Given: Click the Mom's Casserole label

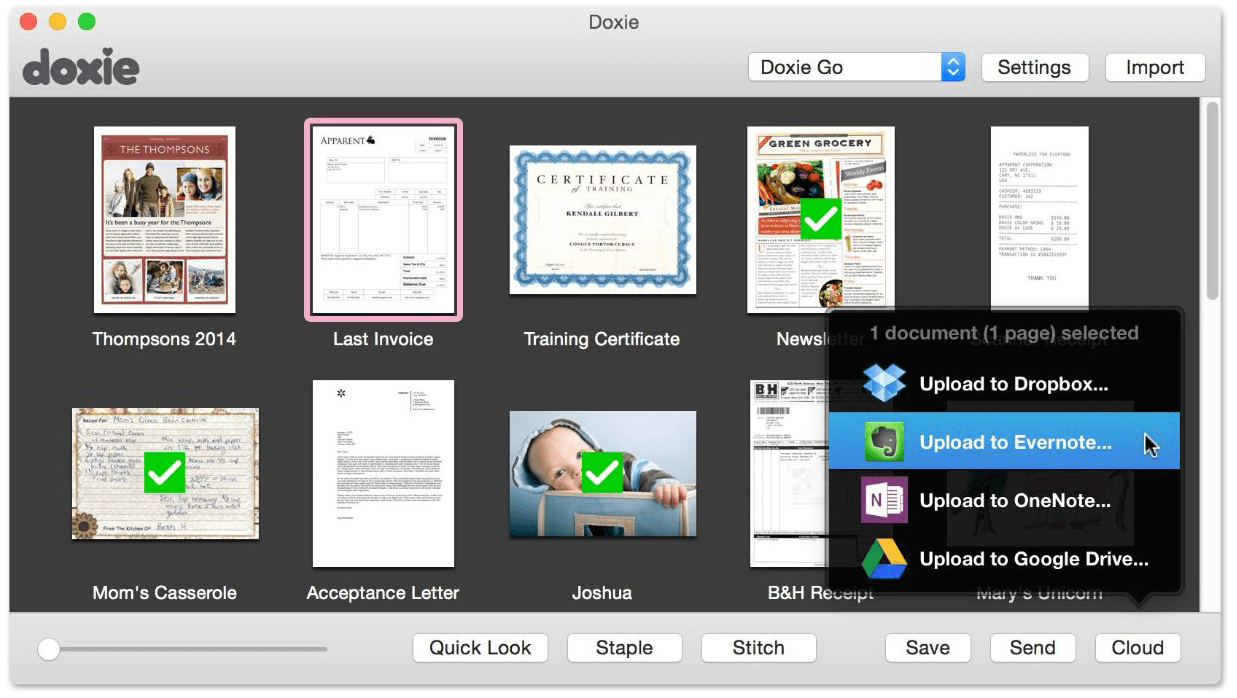Looking at the screenshot, I should point(164,593).
